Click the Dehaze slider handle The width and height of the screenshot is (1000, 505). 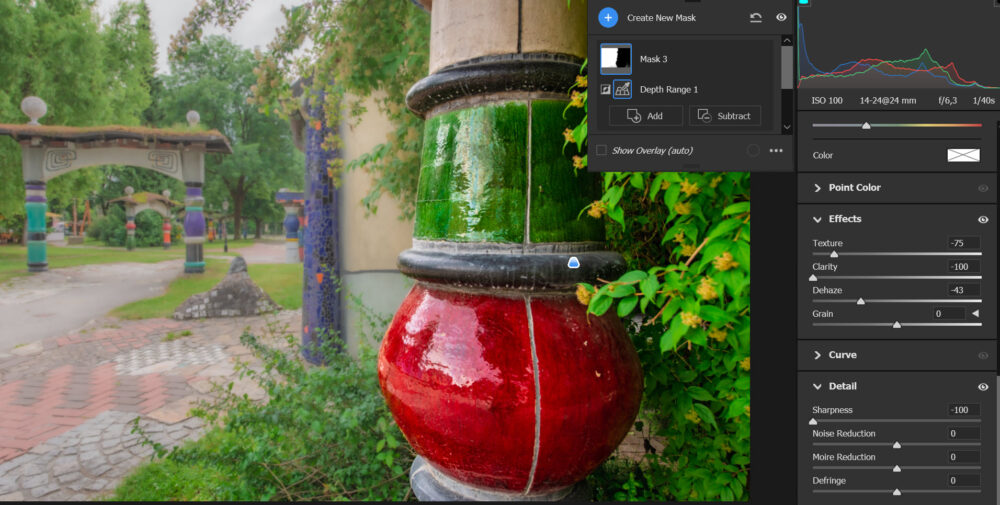click(860, 301)
